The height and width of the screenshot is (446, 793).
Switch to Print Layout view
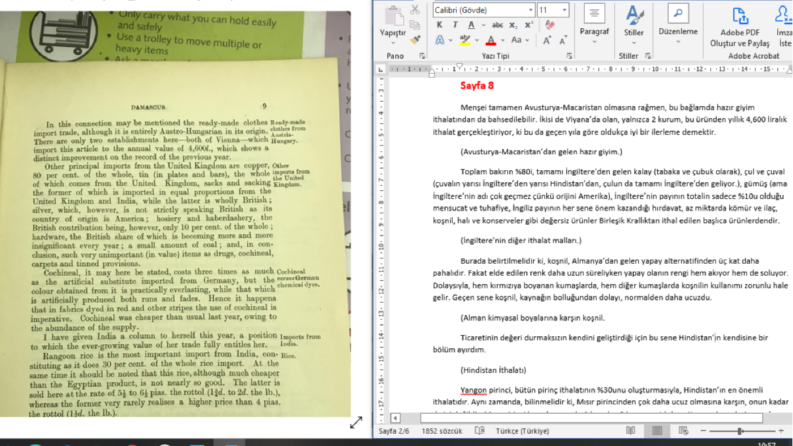pos(657,431)
